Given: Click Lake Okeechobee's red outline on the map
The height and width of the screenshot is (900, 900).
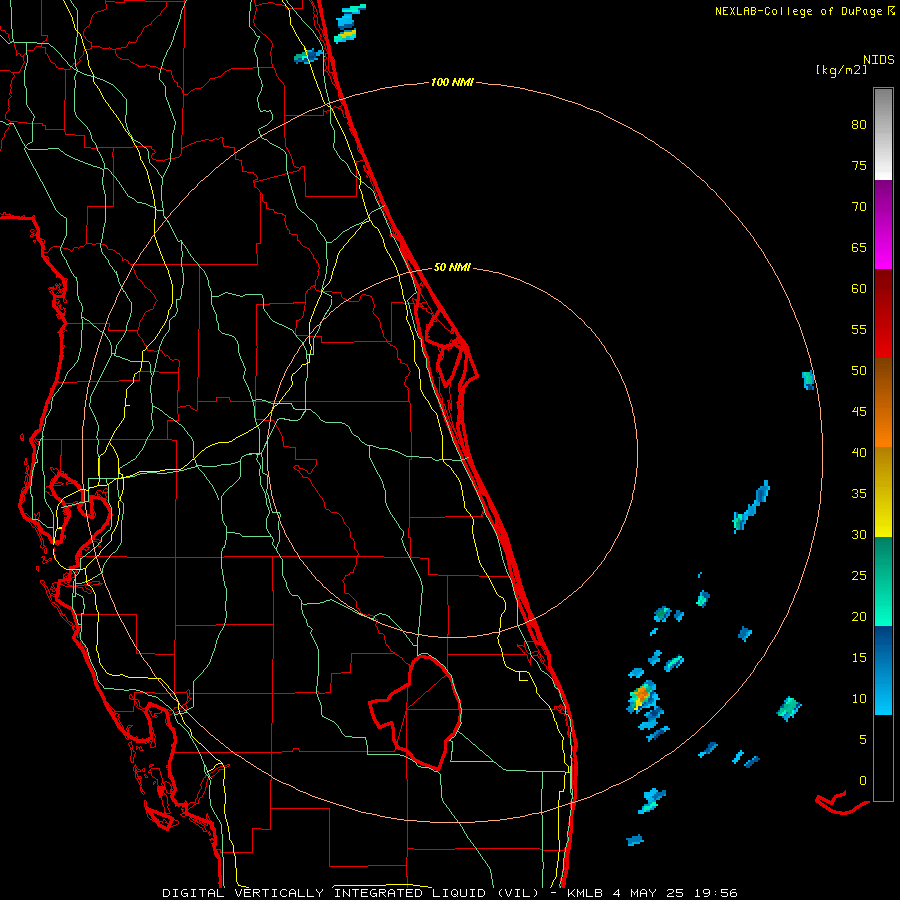Looking at the screenshot, I should 416,712.
